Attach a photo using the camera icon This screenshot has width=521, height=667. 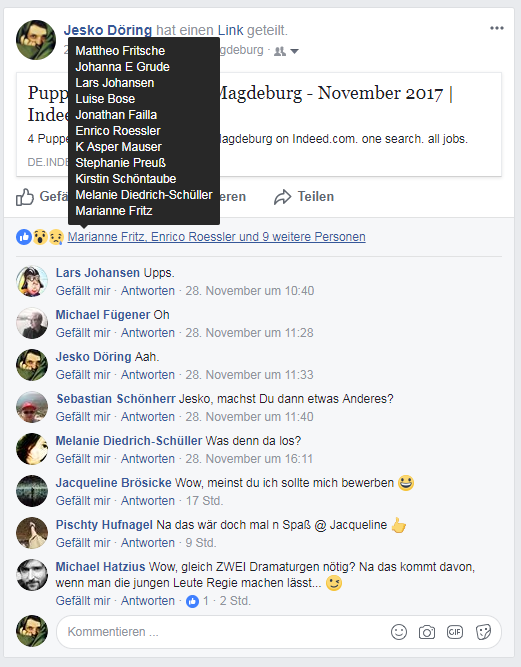[427, 632]
